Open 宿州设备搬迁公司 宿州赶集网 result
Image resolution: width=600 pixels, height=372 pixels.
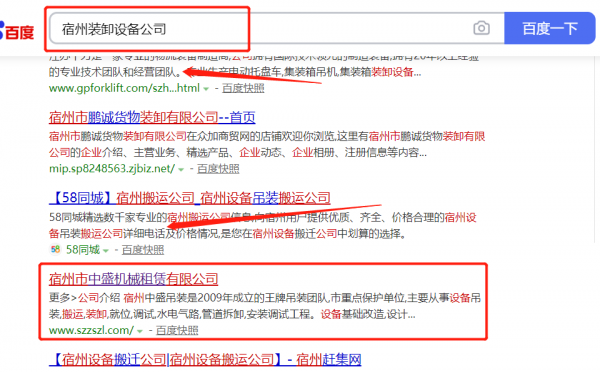click(x=205, y=359)
